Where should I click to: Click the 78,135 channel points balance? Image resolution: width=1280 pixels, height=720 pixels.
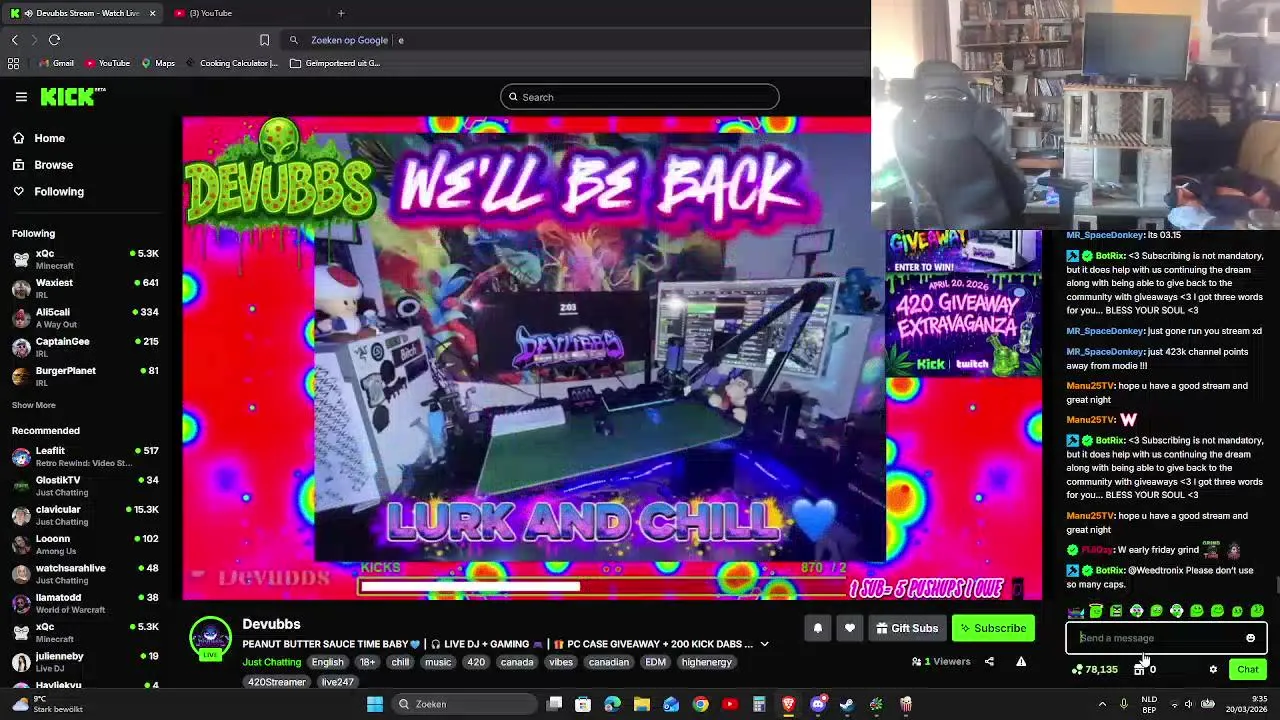pos(1095,669)
